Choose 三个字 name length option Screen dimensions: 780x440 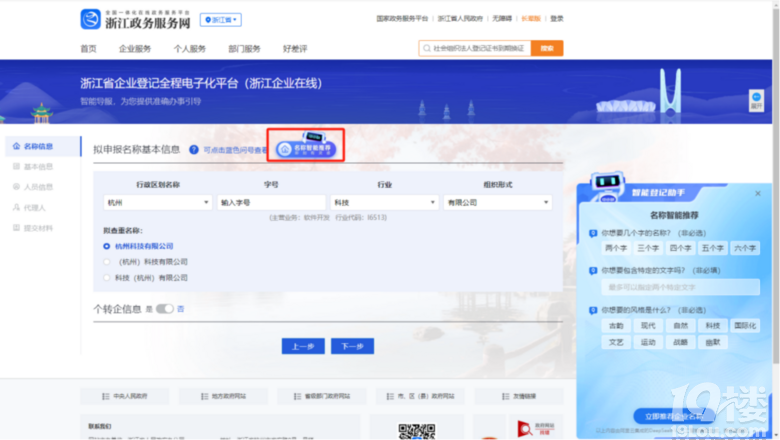tap(648, 248)
